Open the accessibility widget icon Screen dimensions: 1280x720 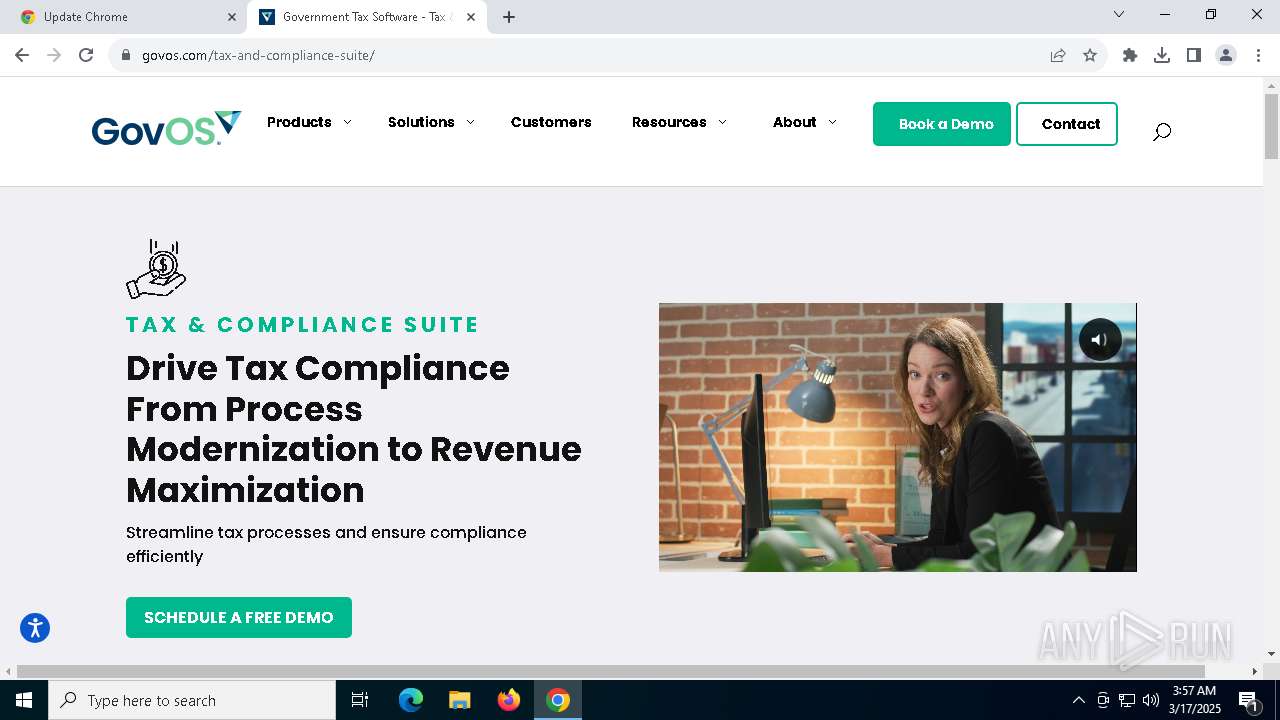[35, 628]
